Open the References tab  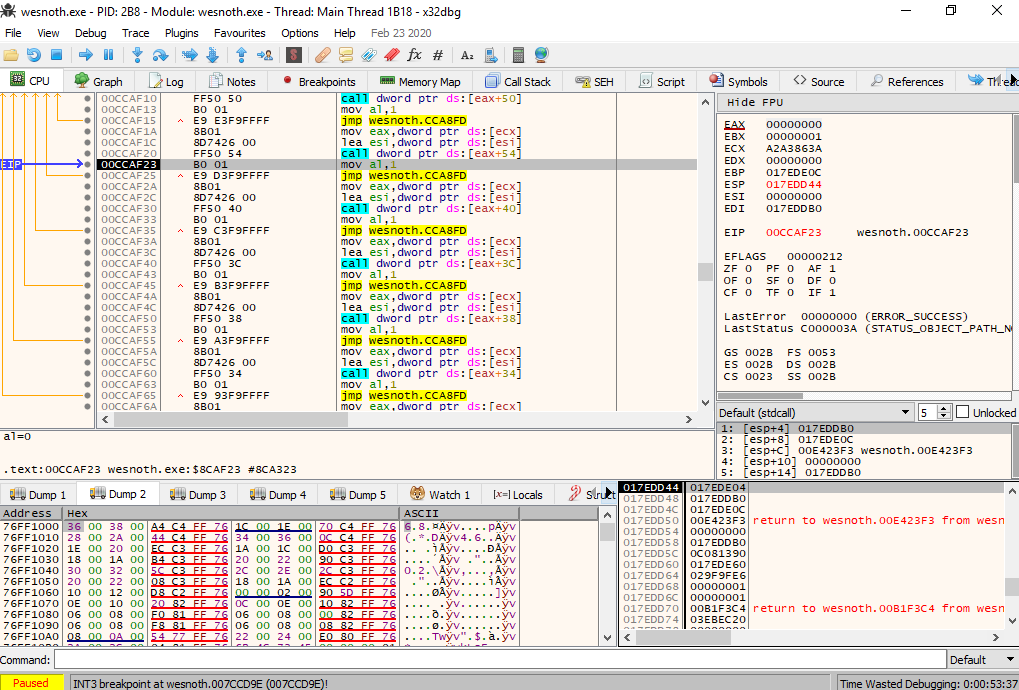point(907,81)
